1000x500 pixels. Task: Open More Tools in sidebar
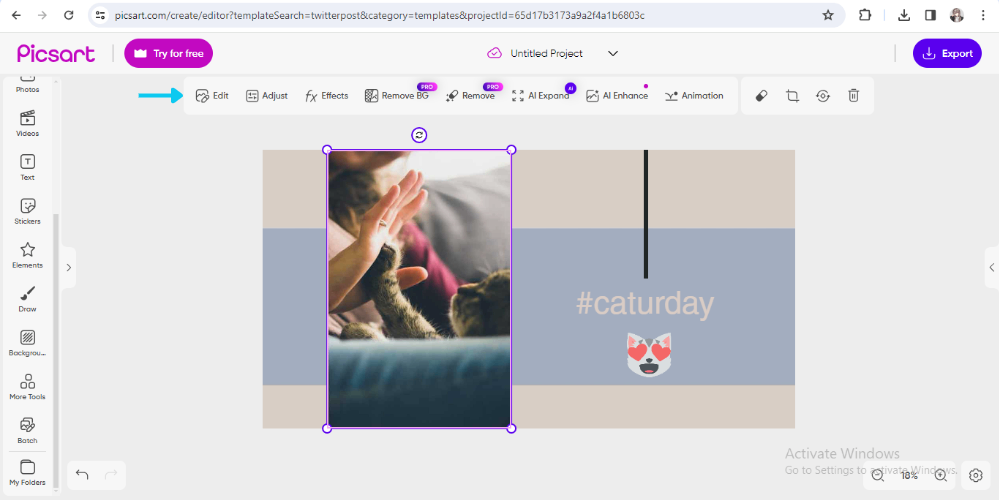click(27, 387)
